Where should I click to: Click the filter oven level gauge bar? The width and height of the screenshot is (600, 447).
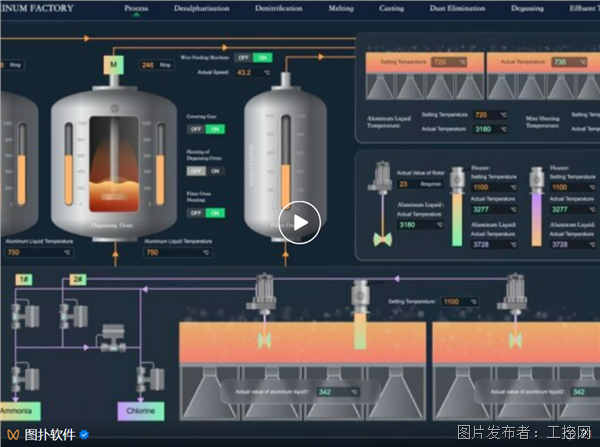pyautogui.click(x=285, y=163)
